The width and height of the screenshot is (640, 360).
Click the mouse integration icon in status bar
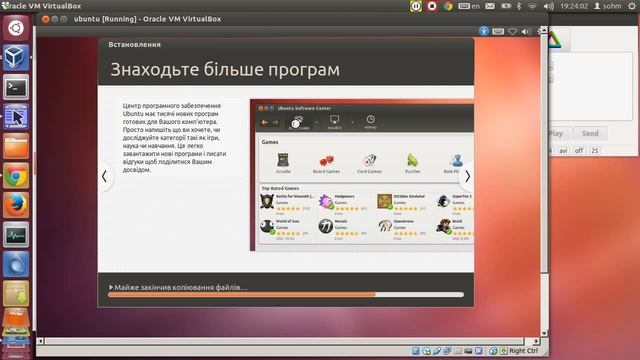pyautogui.click(x=493, y=351)
